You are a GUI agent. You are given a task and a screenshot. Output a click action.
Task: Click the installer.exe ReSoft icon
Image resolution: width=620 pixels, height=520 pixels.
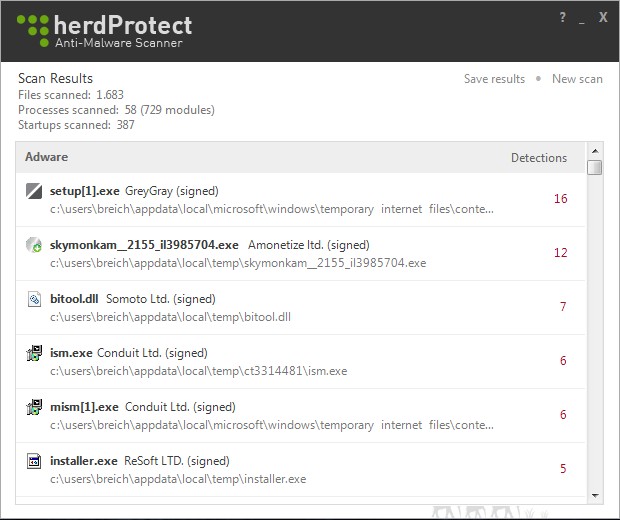pyautogui.click(x=34, y=461)
